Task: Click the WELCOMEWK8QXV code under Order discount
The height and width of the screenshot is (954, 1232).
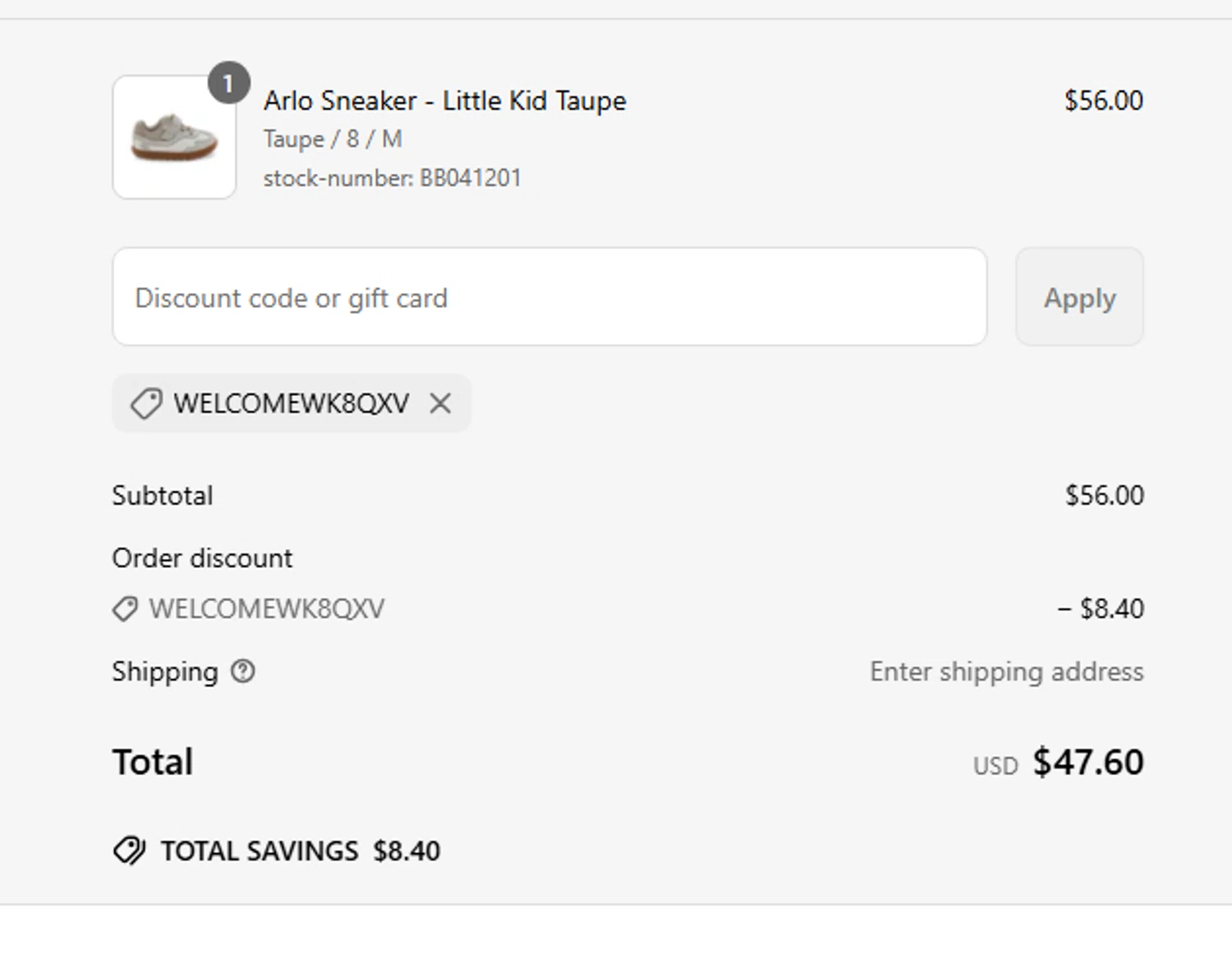Action: click(x=266, y=609)
